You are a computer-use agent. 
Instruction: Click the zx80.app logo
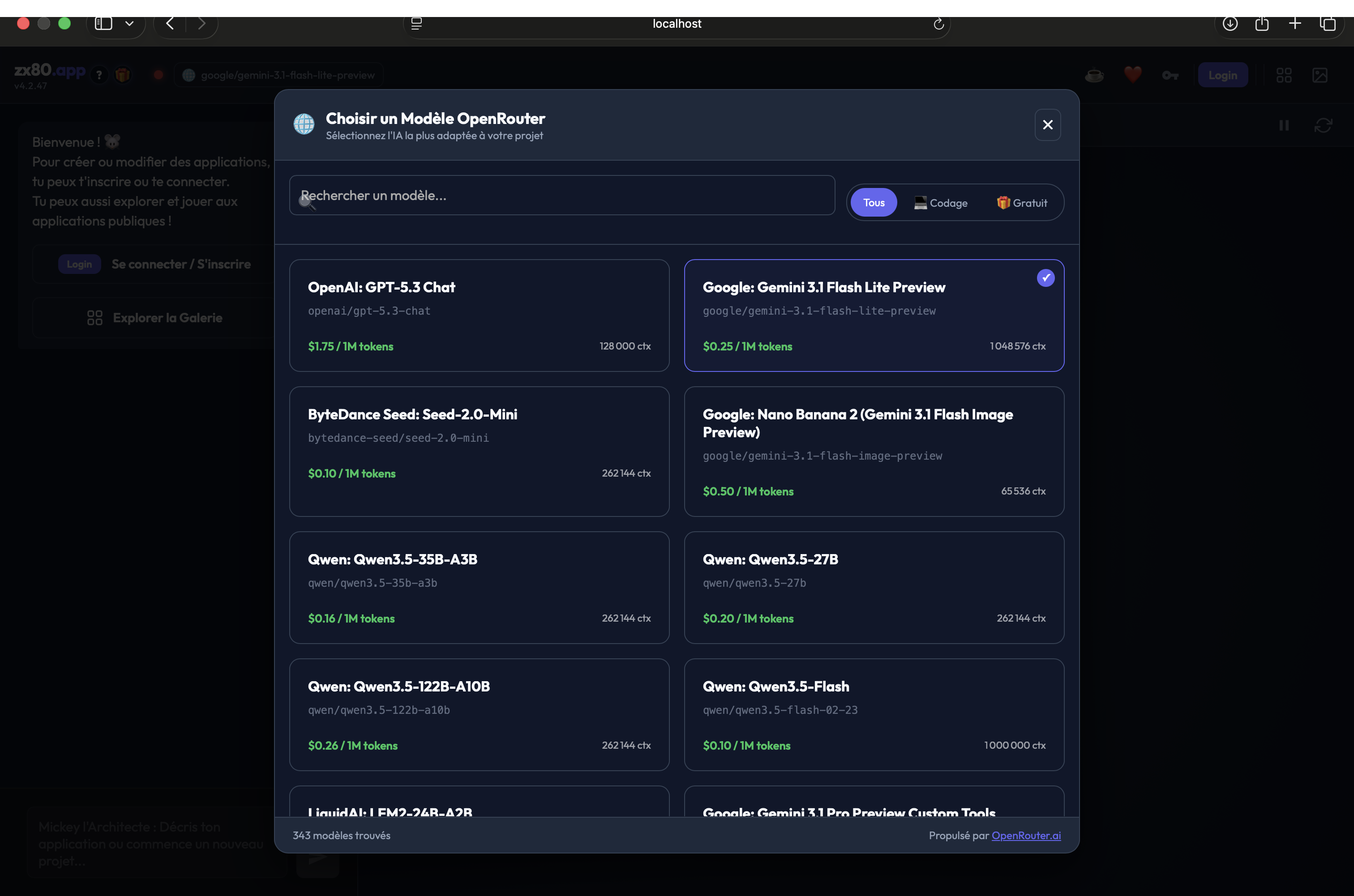(50, 70)
